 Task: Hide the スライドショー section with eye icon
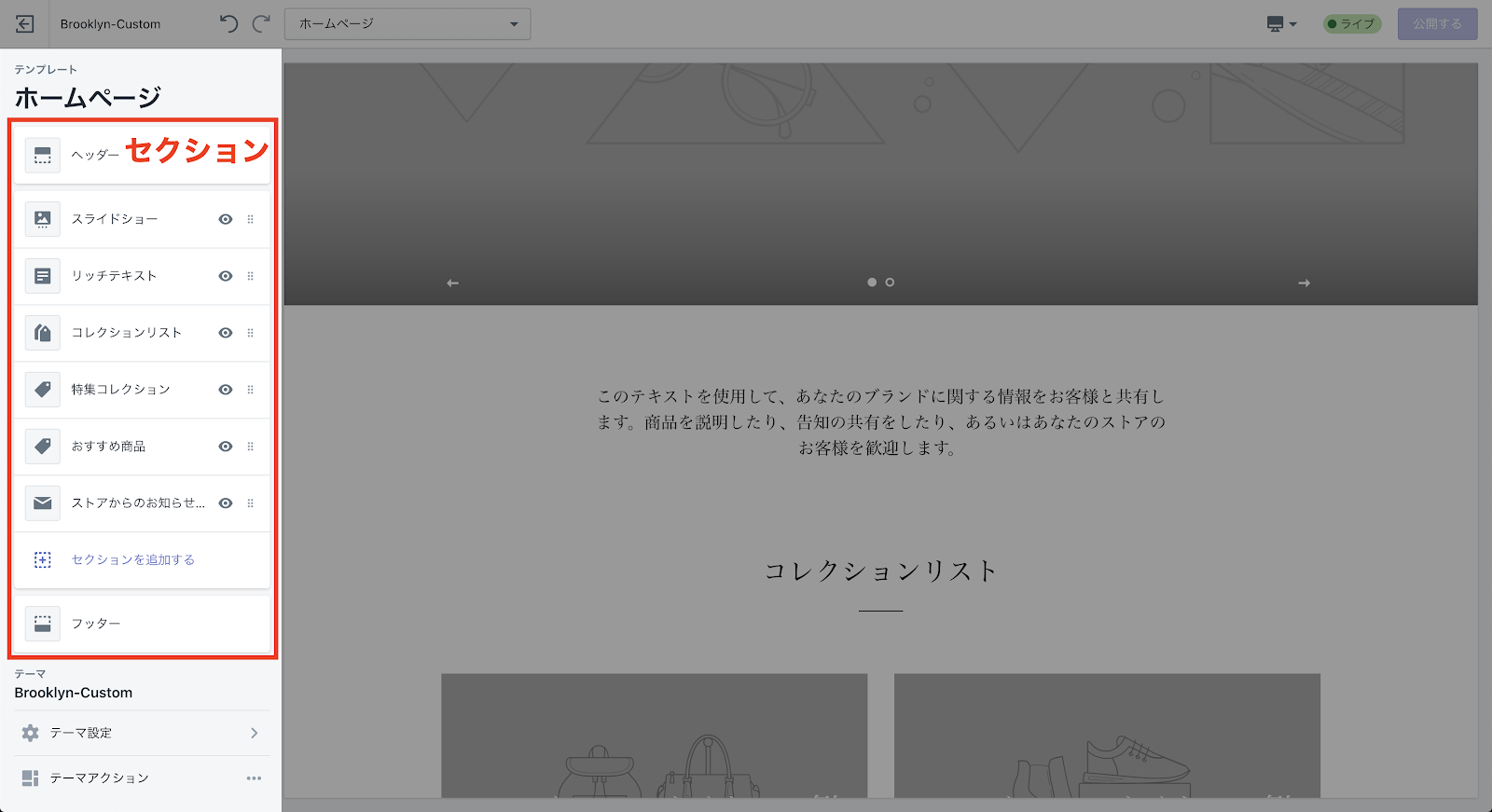(226, 219)
